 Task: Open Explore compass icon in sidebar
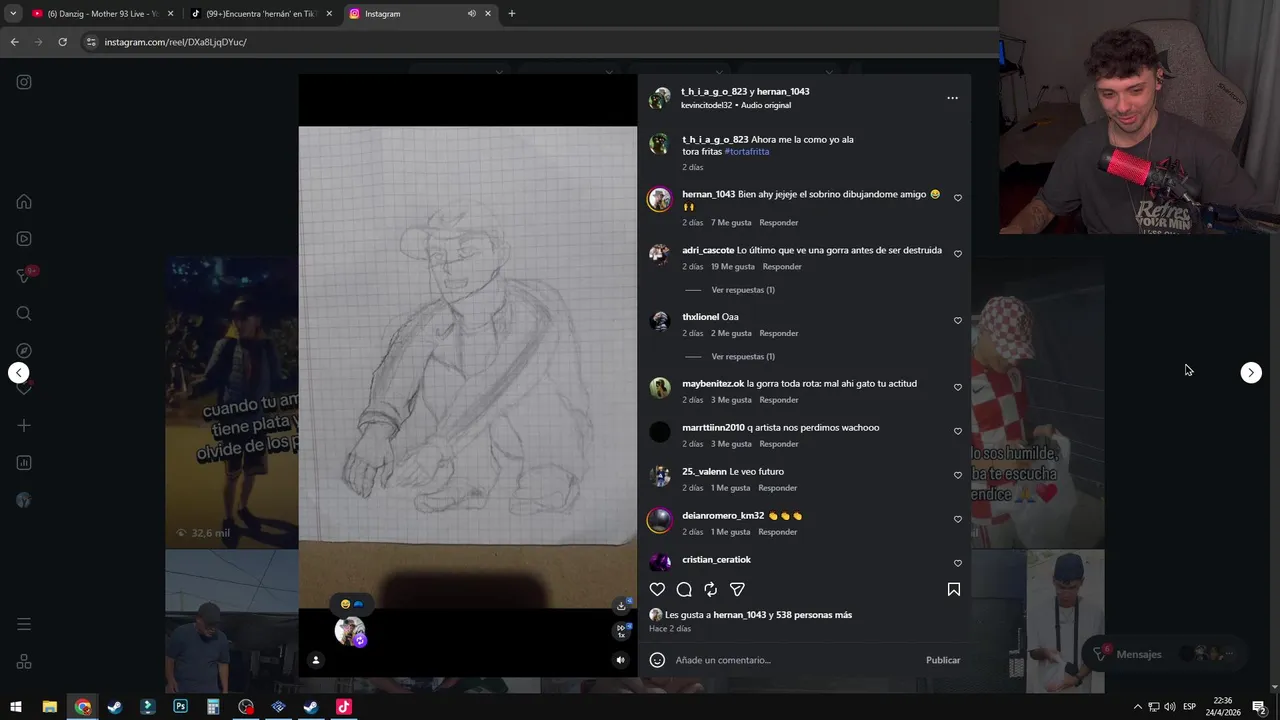pyautogui.click(x=24, y=351)
